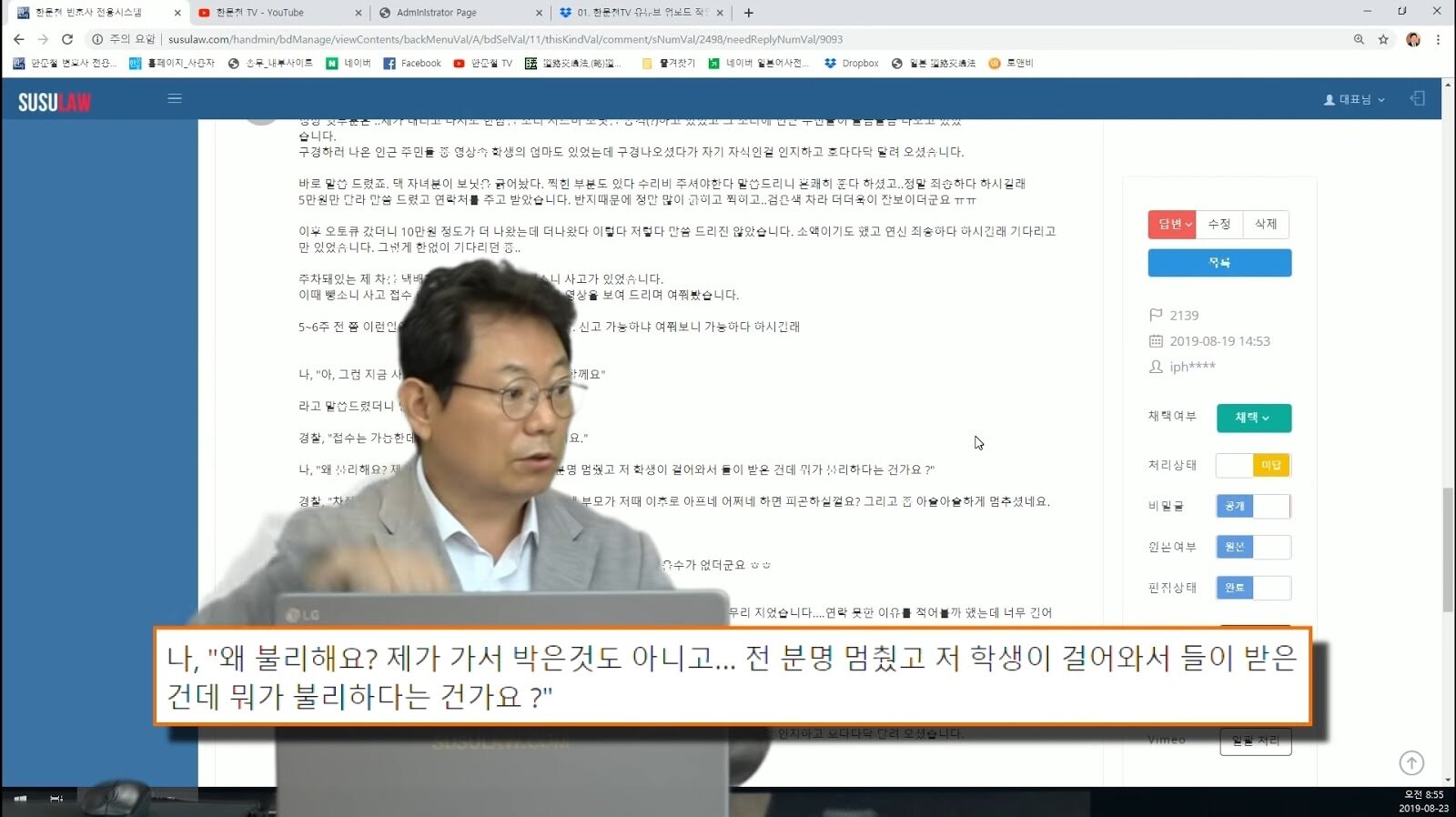Open the Facebook bookmark
The width and height of the screenshot is (1456, 817).
412,64
